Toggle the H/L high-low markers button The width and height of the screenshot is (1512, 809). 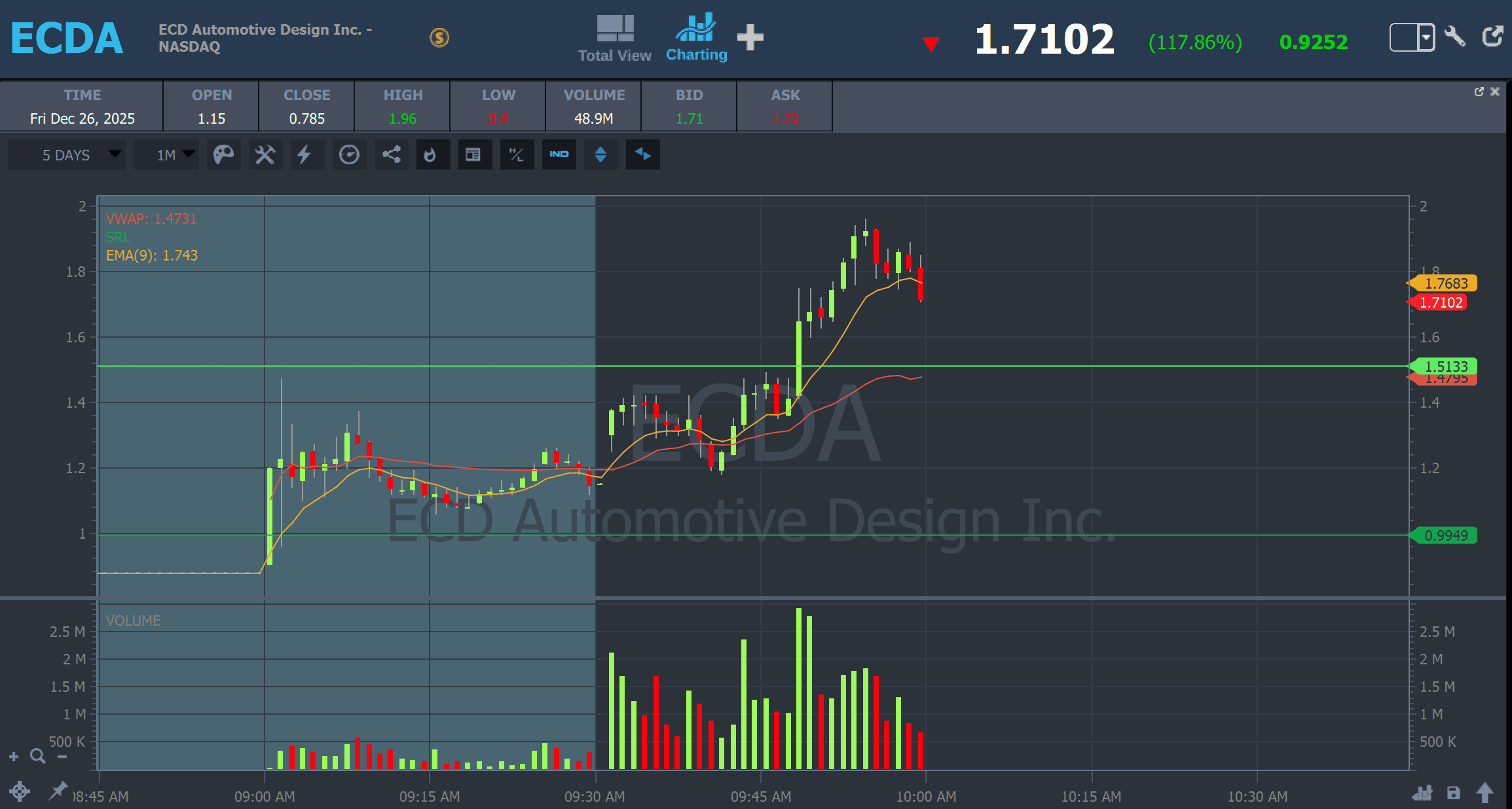pos(517,155)
